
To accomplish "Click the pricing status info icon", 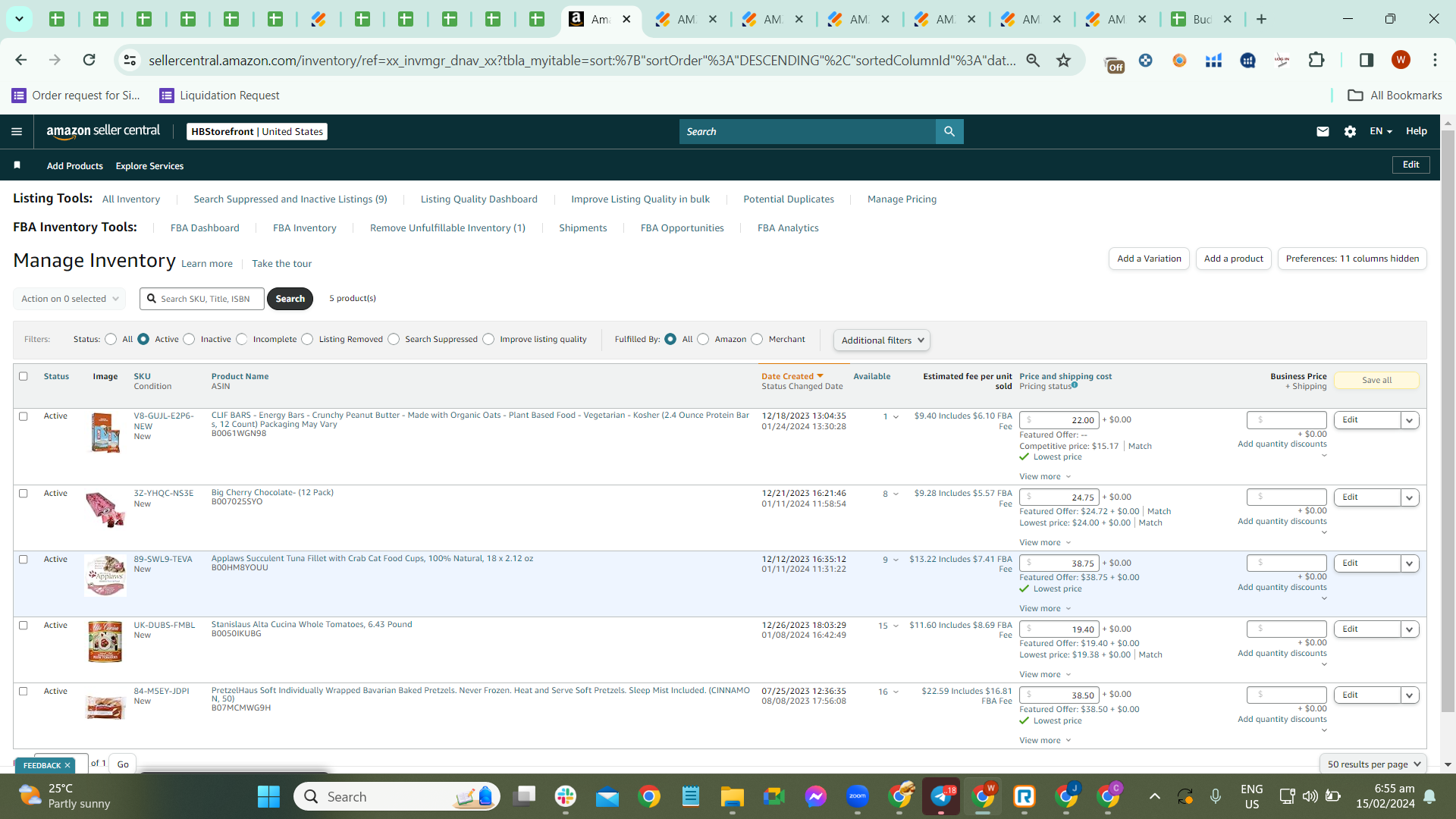I will (1075, 385).
